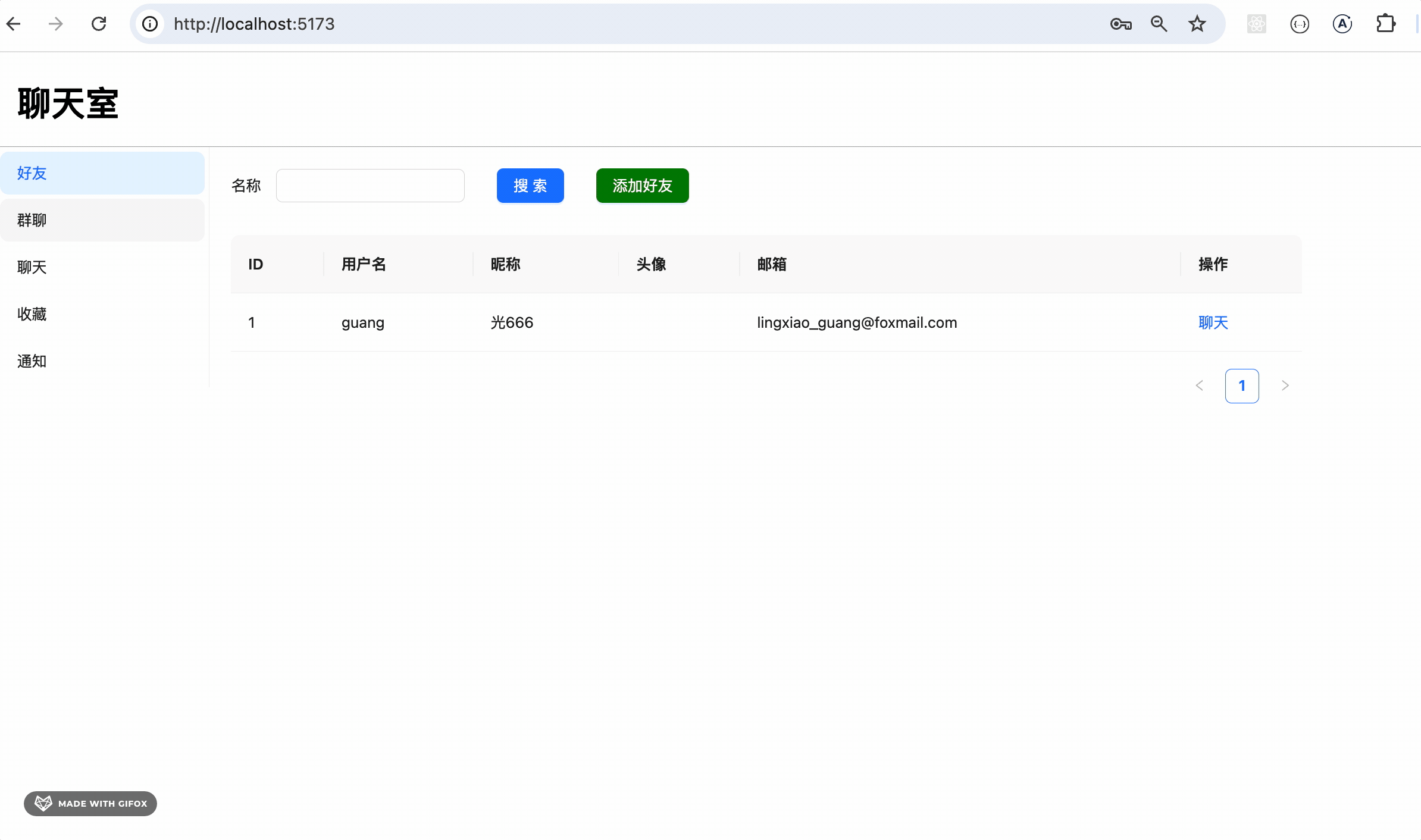Click the zoom magnifier icon in address bar
Image resolution: width=1421 pixels, height=840 pixels.
[1159, 24]
